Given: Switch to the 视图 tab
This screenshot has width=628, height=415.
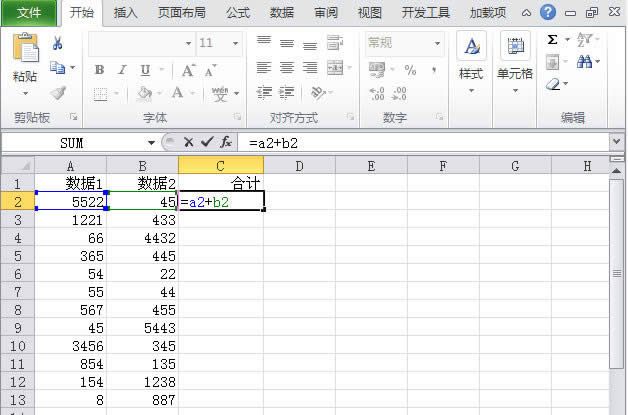Looking at the screenshot, I should pyautogui.click(x=370, y=13).
